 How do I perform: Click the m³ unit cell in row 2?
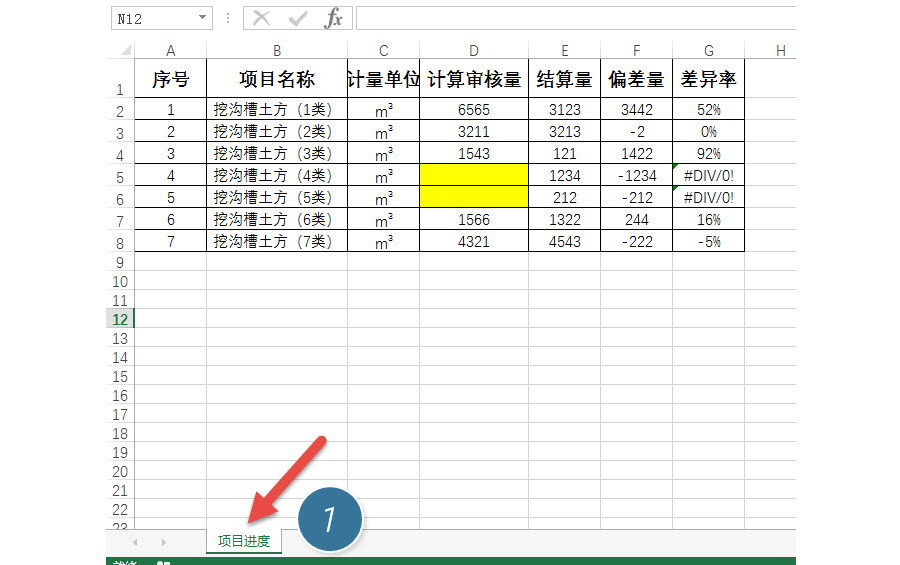pyautogui.click(x=383, y=109)
